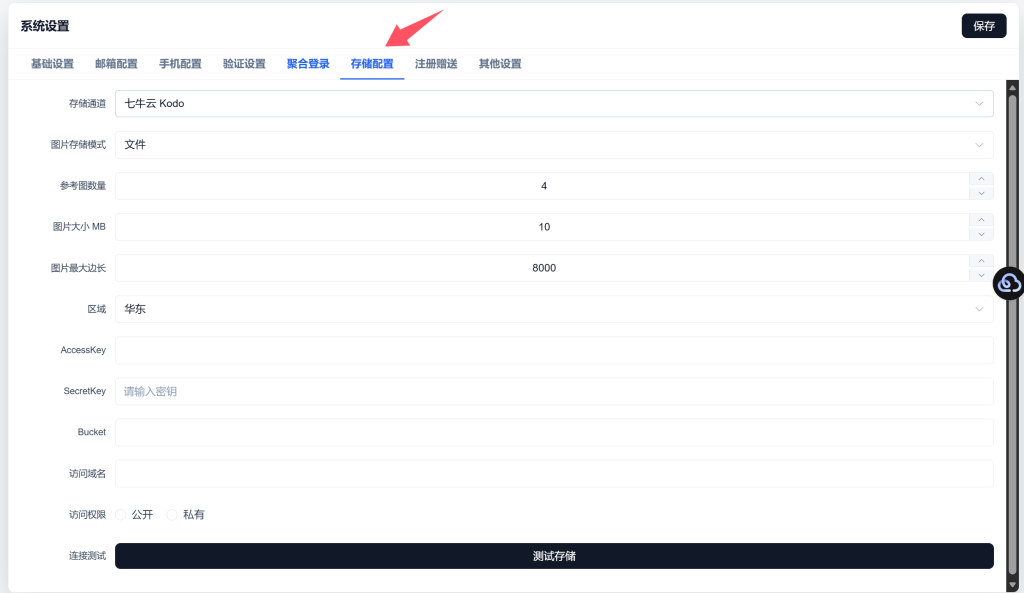Viewport: 1024px width, 593px height.
Task: Expand the 图片存储模式 dropdown
Action: click(554, 145)
